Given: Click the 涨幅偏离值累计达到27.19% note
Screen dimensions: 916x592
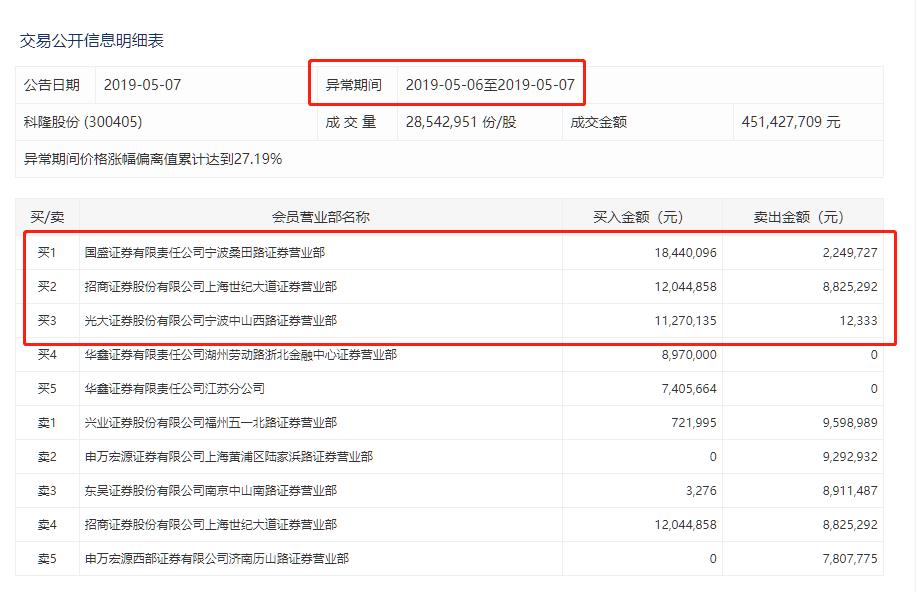Looking at the screenshot, I should (x=153, y=158).
